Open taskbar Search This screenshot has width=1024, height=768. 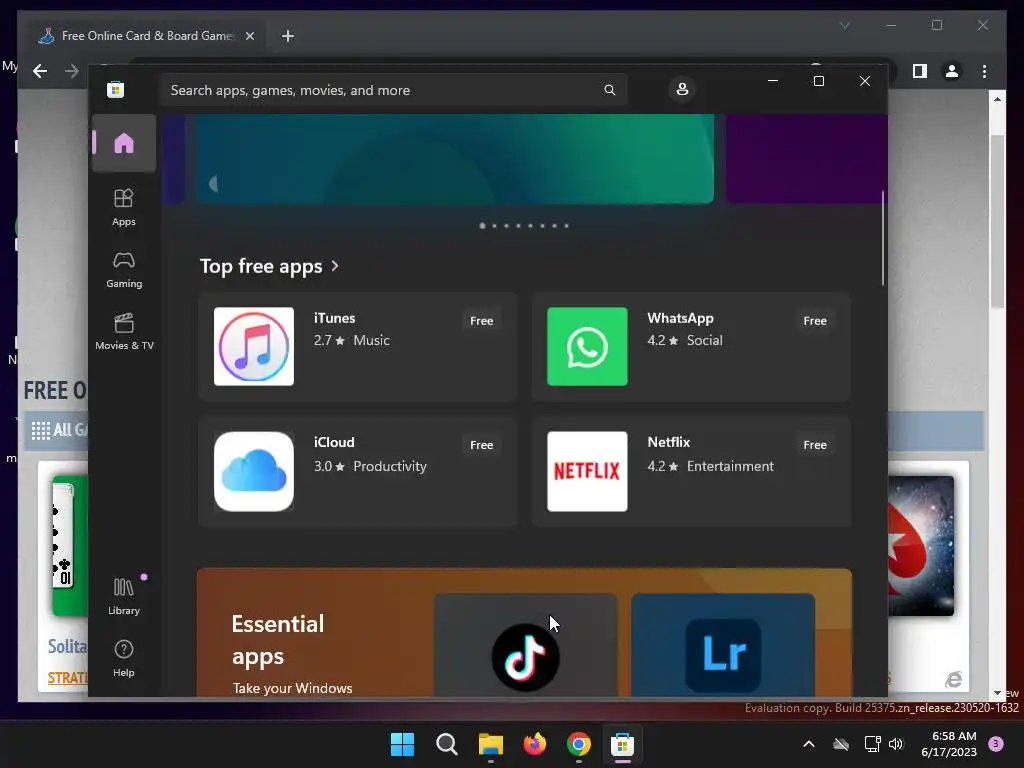(447, 744)
